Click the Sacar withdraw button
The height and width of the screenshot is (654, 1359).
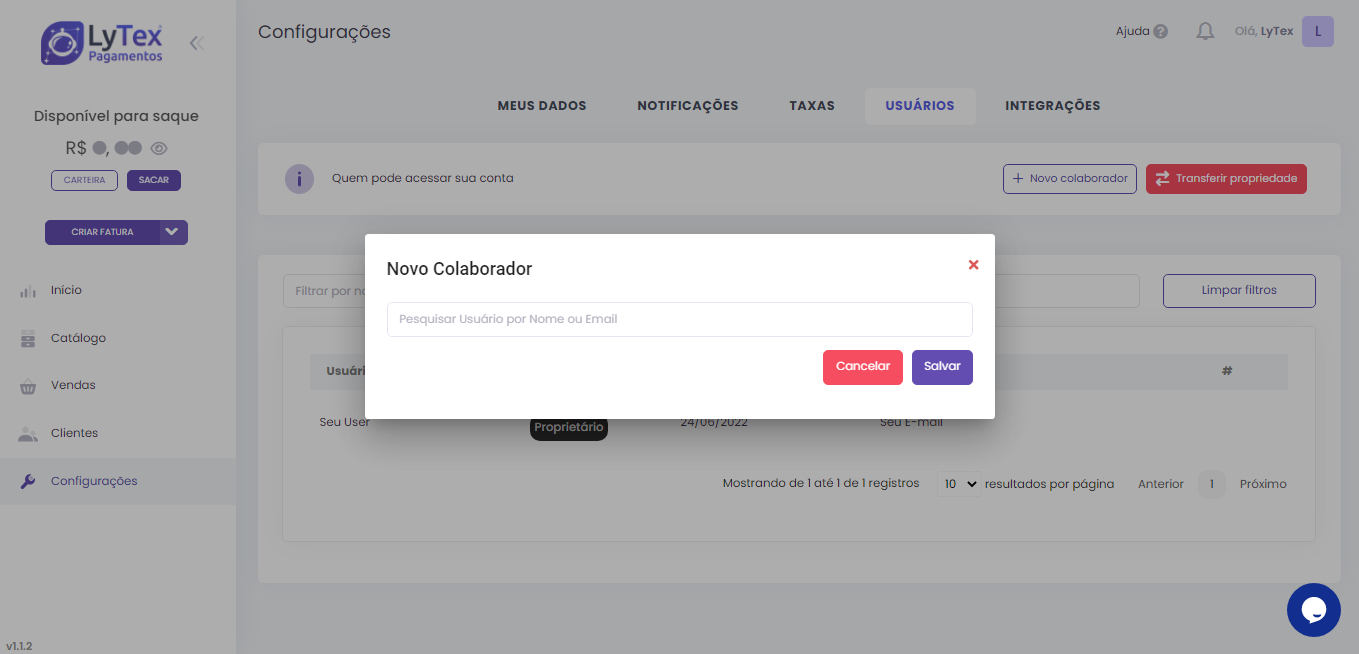153,181
